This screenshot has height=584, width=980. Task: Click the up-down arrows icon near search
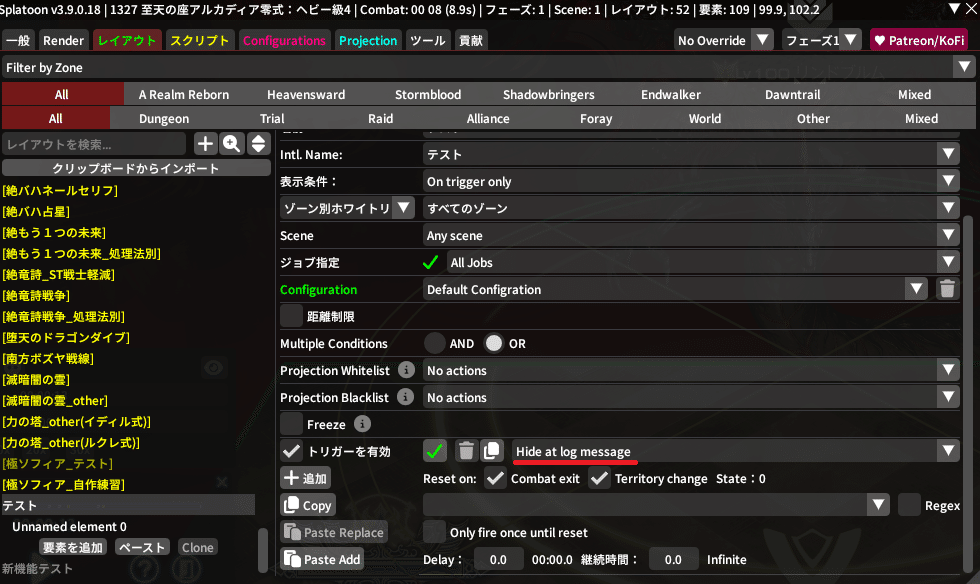[x=258, y=144]
